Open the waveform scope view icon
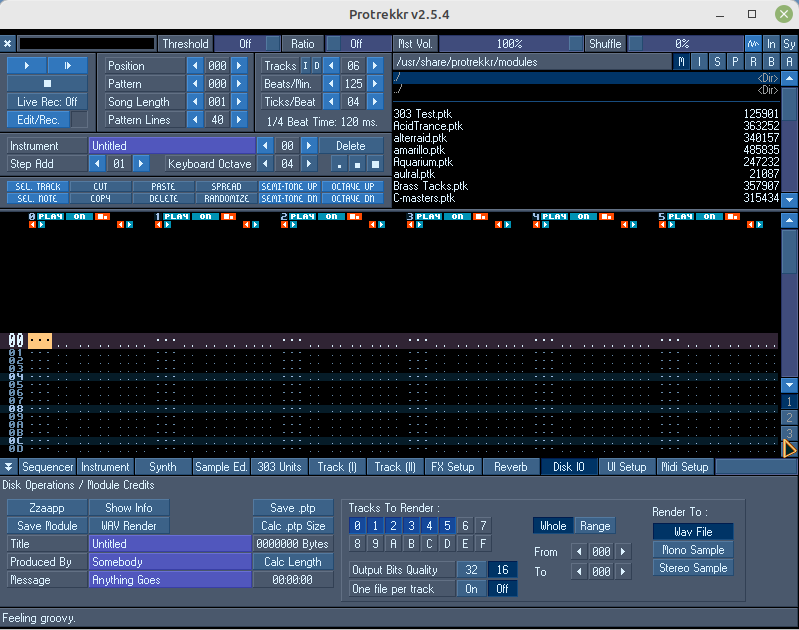The width and height of the screenshot is (799, 630). (753, 43)
